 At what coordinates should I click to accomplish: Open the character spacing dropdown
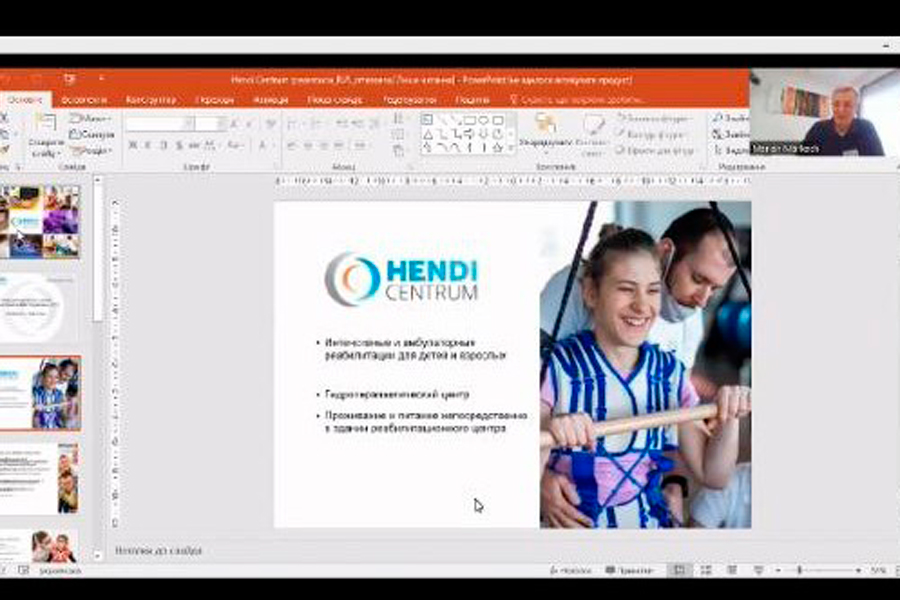coord(211,146)
